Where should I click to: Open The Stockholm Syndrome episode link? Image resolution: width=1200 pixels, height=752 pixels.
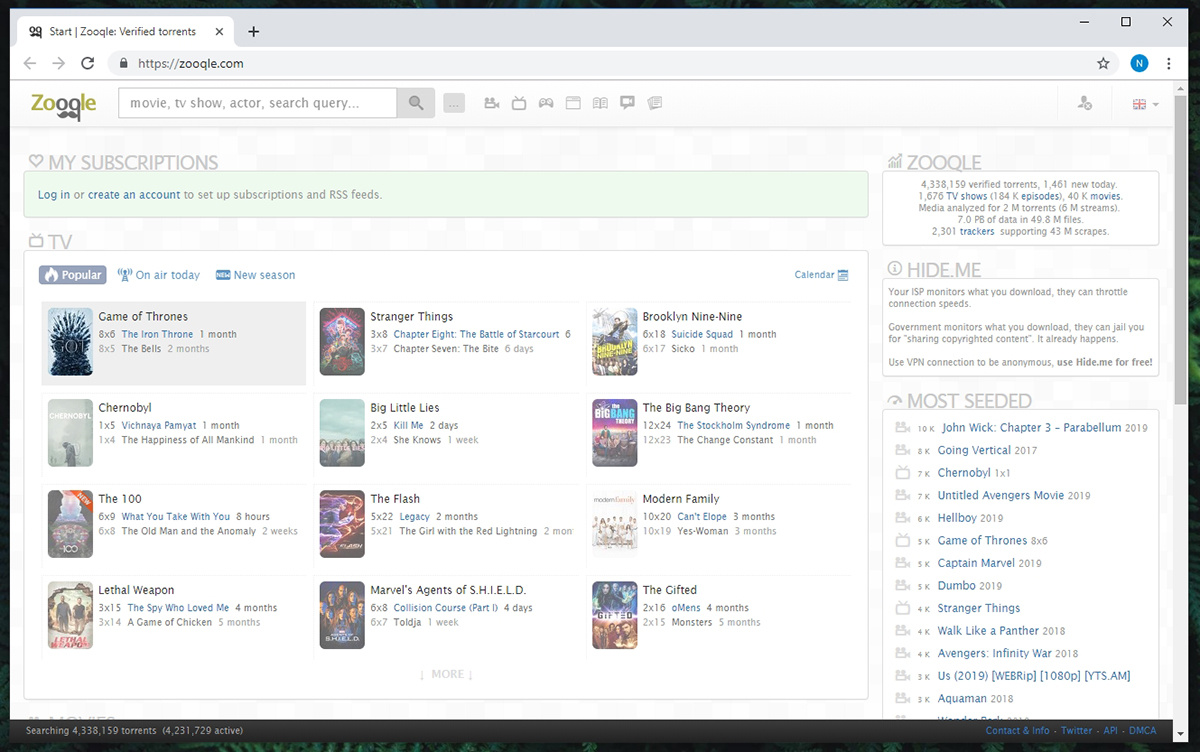[734, 425]
